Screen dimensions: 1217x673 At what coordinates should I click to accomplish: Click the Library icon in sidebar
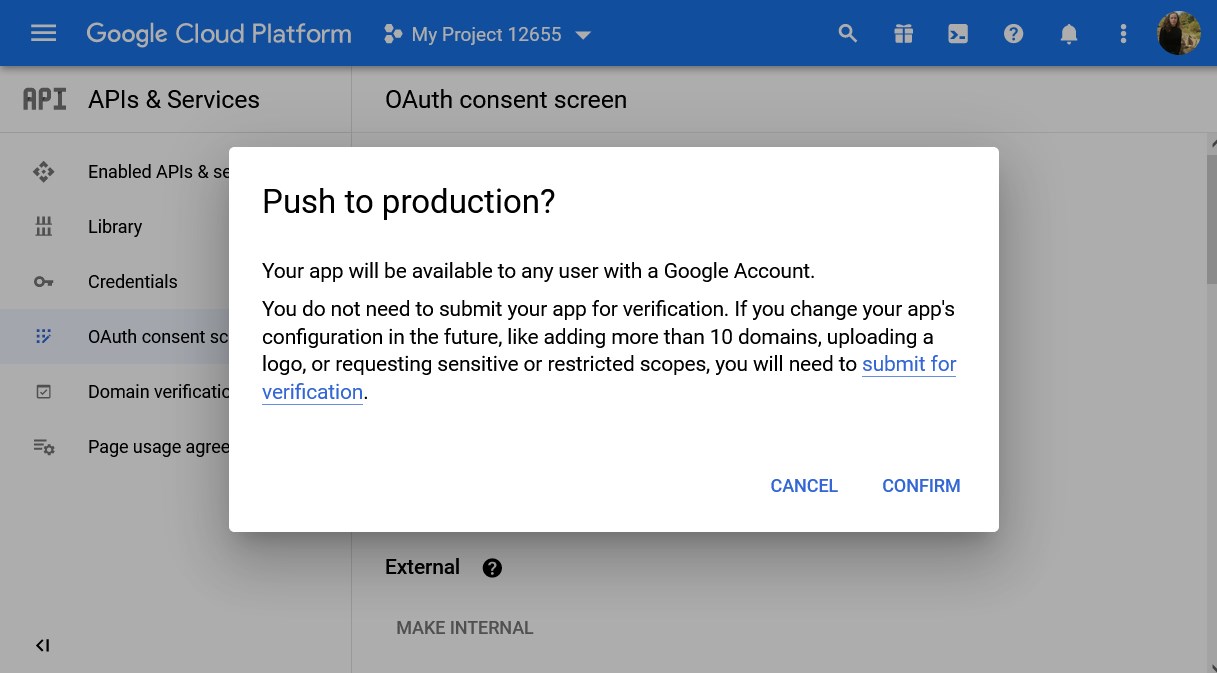tap(44, 227)
